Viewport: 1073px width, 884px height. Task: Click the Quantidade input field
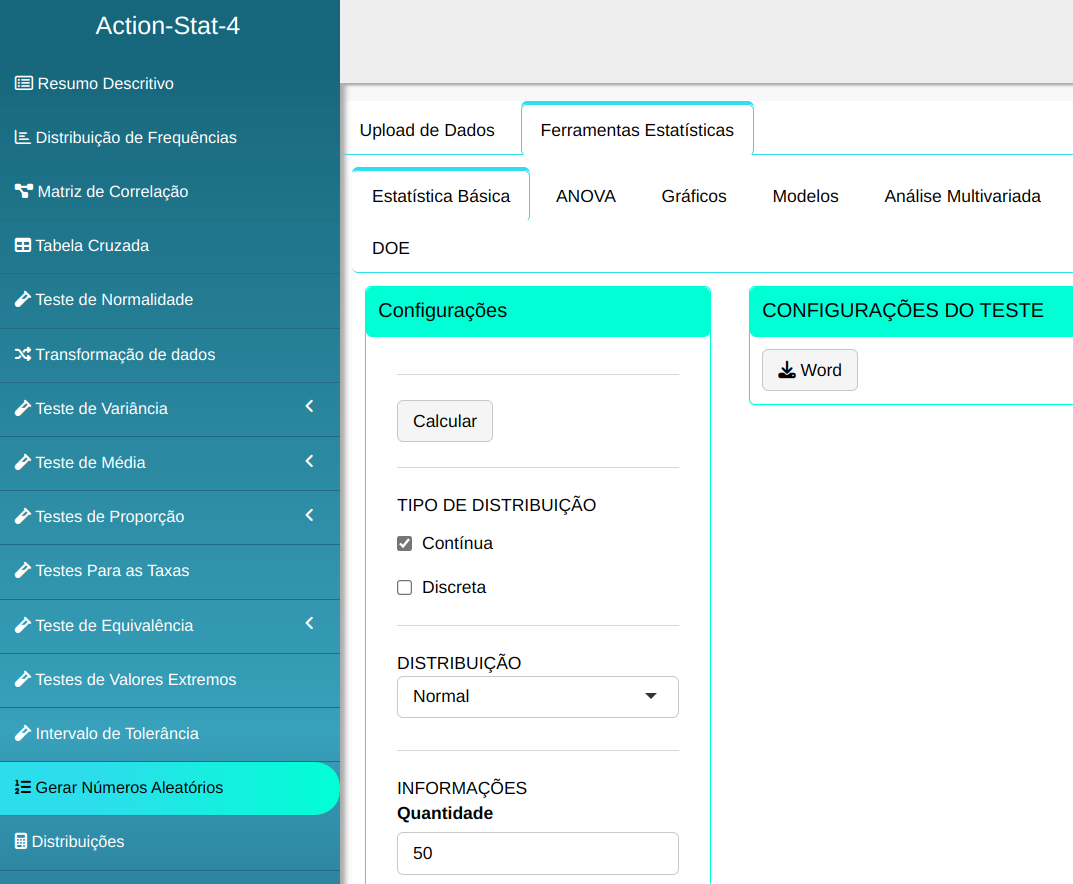pyautogui.click(x=537, y=854)
